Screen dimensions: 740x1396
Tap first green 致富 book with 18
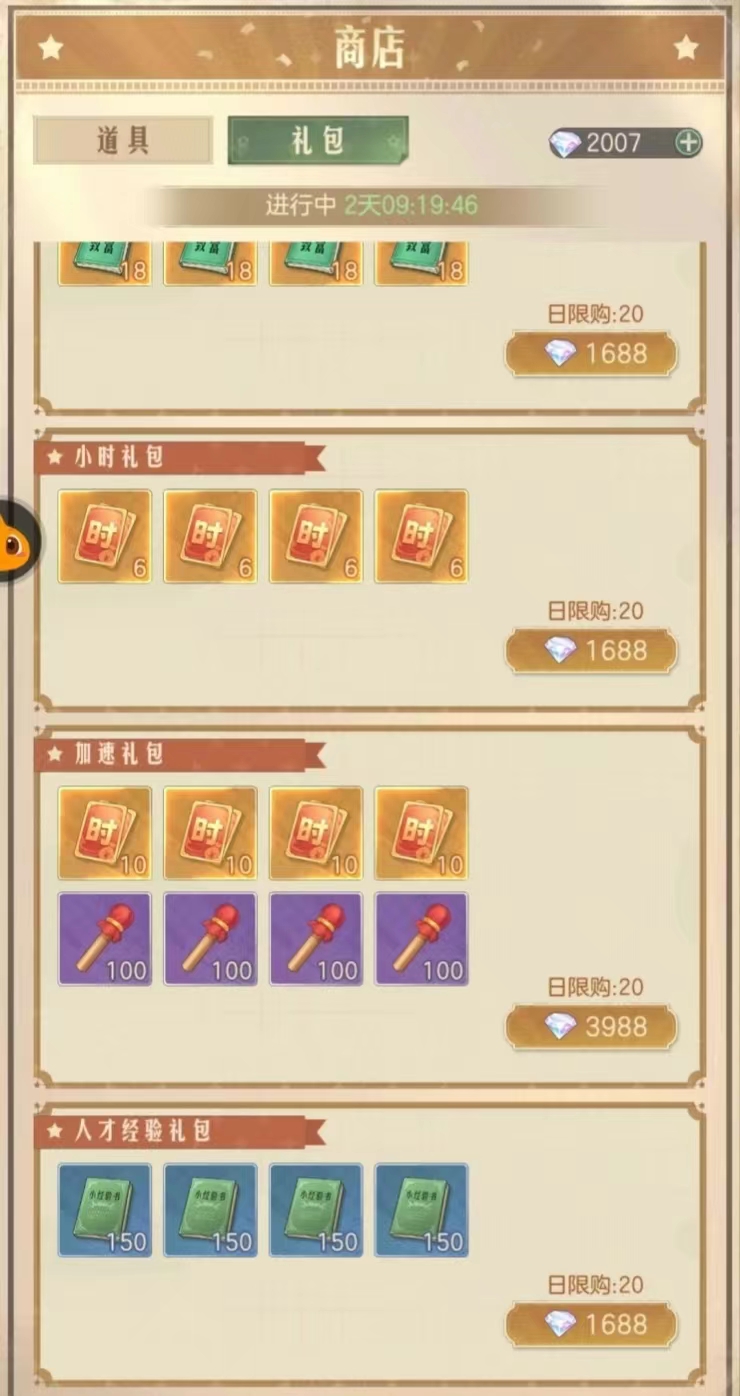click(105, 264)
